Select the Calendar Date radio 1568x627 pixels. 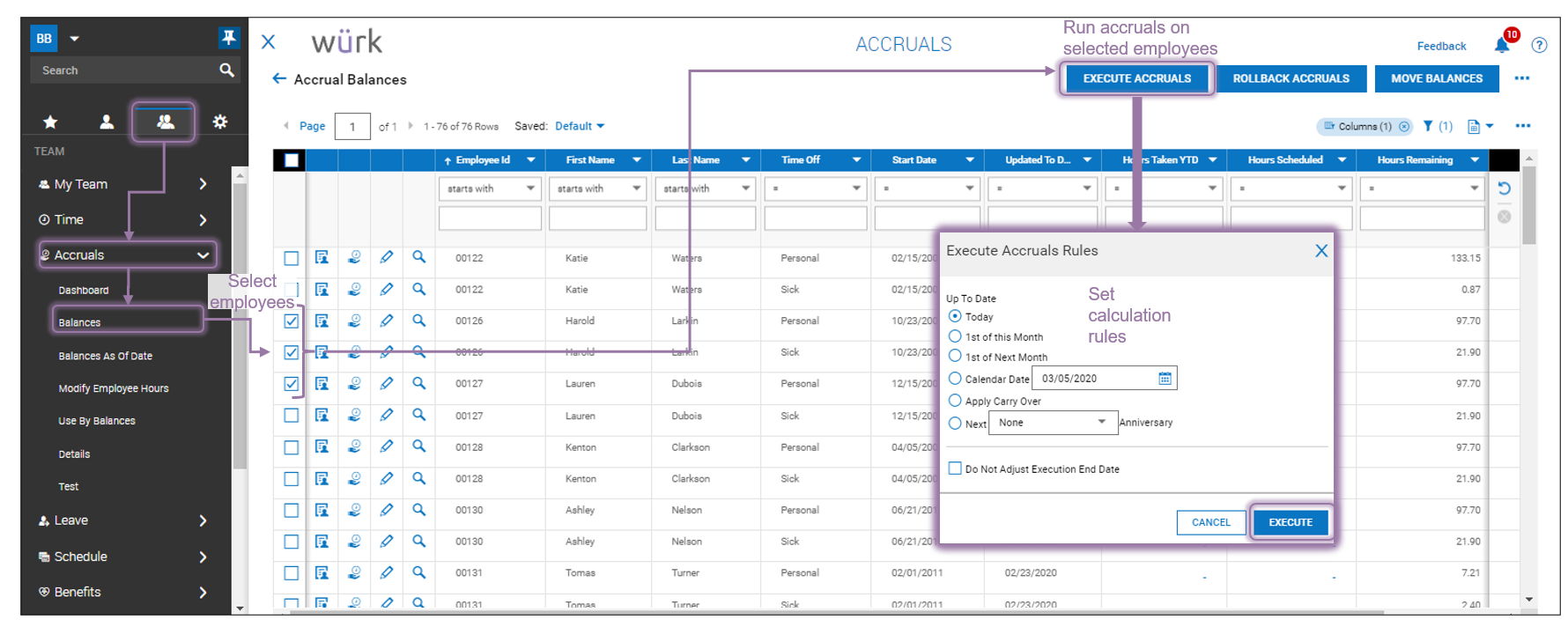click(955, 378)
